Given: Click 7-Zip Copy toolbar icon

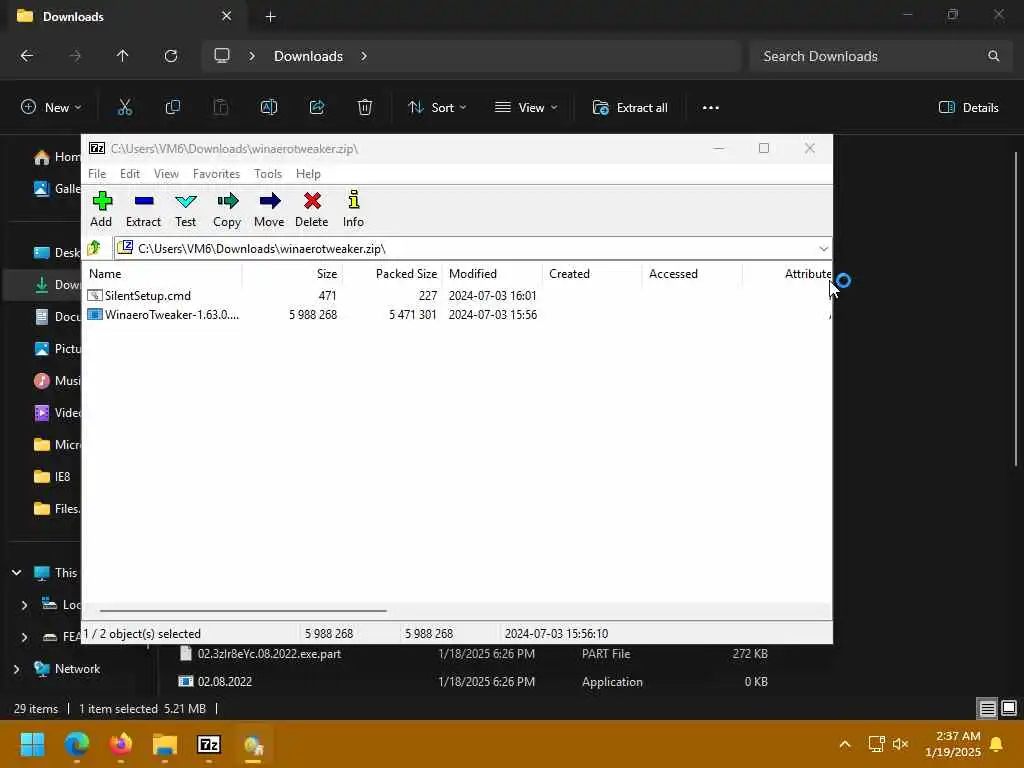Looking at the screenshot, I should click(227, 209).
